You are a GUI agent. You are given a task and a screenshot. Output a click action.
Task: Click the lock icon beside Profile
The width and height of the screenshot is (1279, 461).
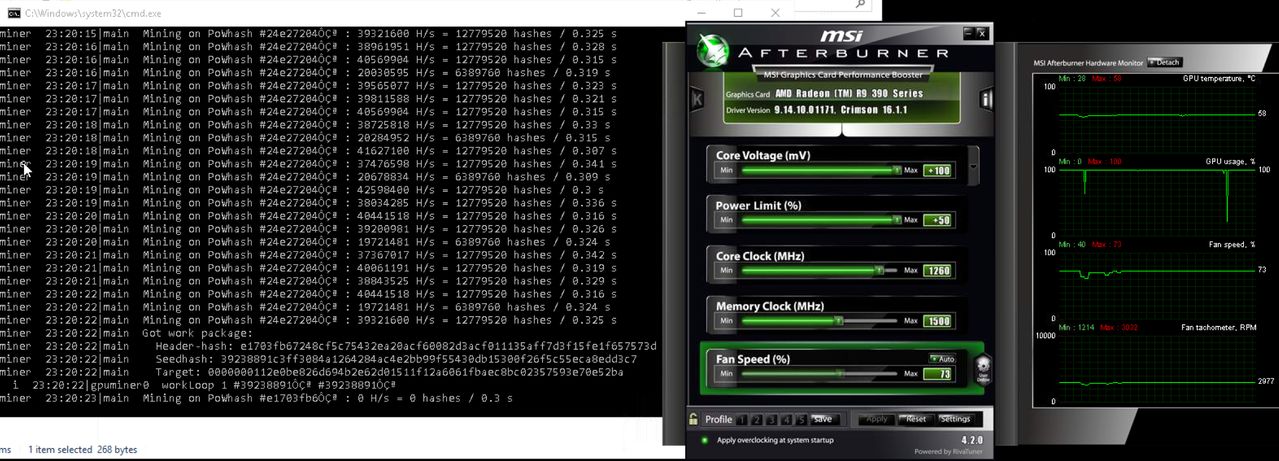tap(694, 419)
